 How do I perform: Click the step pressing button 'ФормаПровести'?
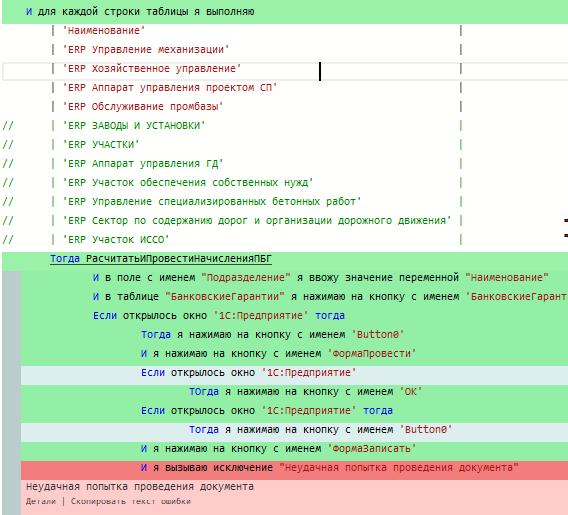point(279,354)
